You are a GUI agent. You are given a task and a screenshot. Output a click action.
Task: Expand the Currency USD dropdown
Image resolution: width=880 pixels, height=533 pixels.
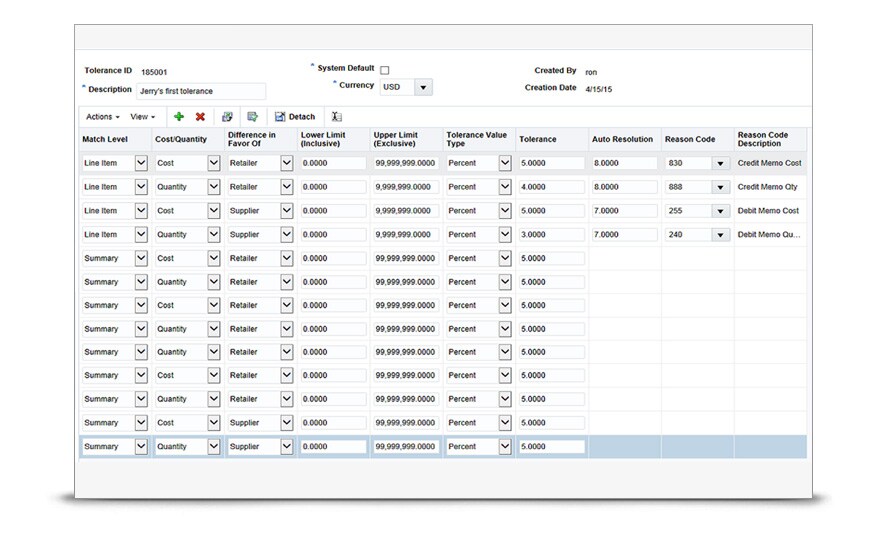(x=424, y=88)
